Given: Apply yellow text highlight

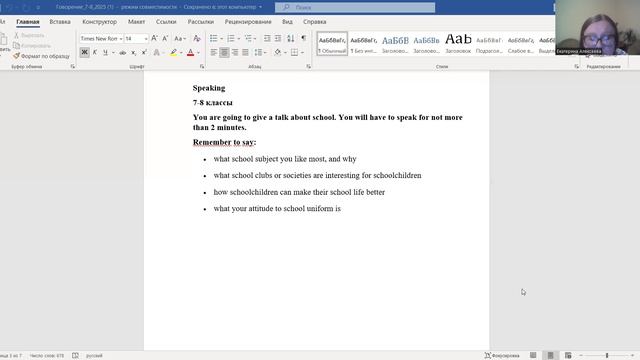Looking at the screenshot, I should pyautogui.click(x=173, y=52).
